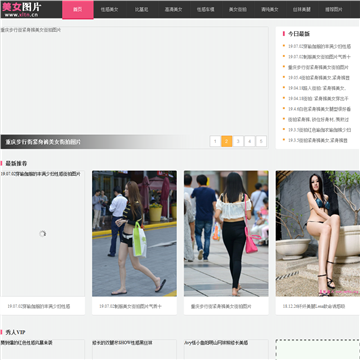Open thumbnail of woman with pink bag
Viewport: 360px width, 360px height.
point(226,234)
